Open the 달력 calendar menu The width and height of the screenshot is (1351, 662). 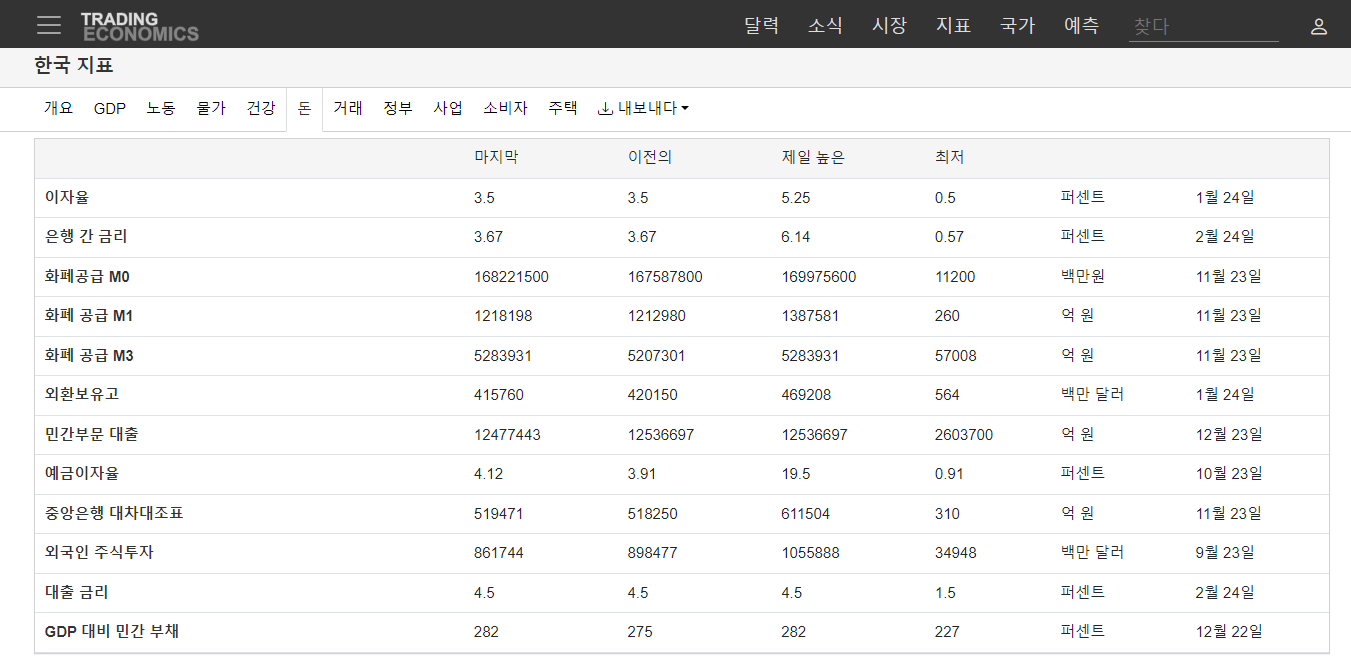point(762,26)
